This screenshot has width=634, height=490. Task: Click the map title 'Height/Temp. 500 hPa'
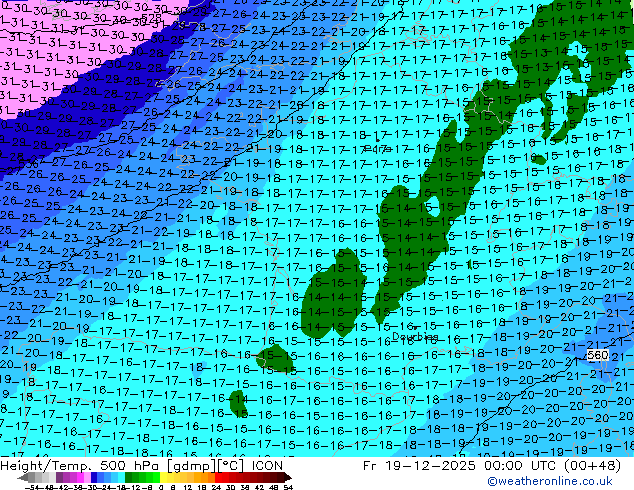(82, 466)
